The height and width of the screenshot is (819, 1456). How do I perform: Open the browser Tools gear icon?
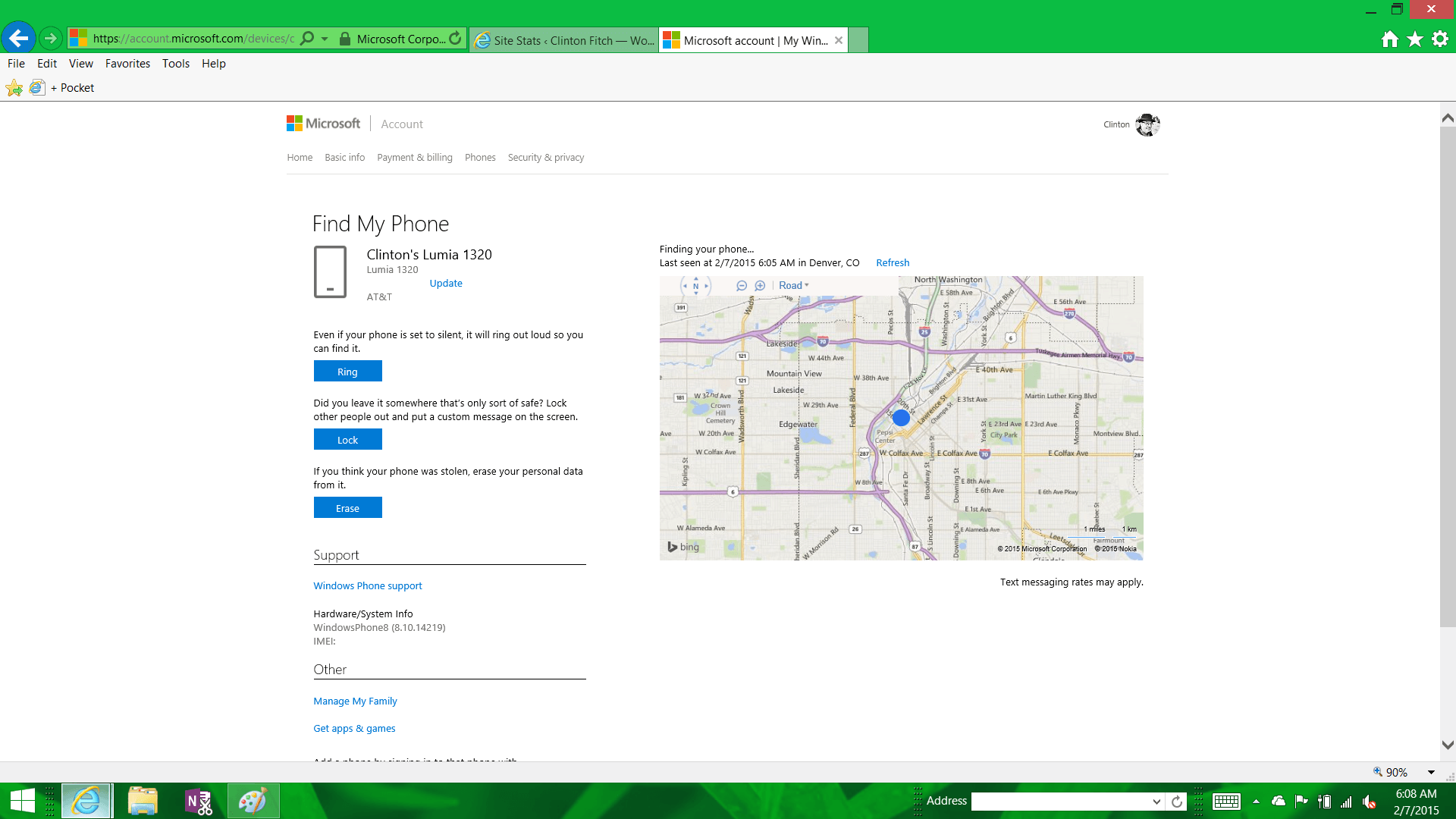point(1440,39)
